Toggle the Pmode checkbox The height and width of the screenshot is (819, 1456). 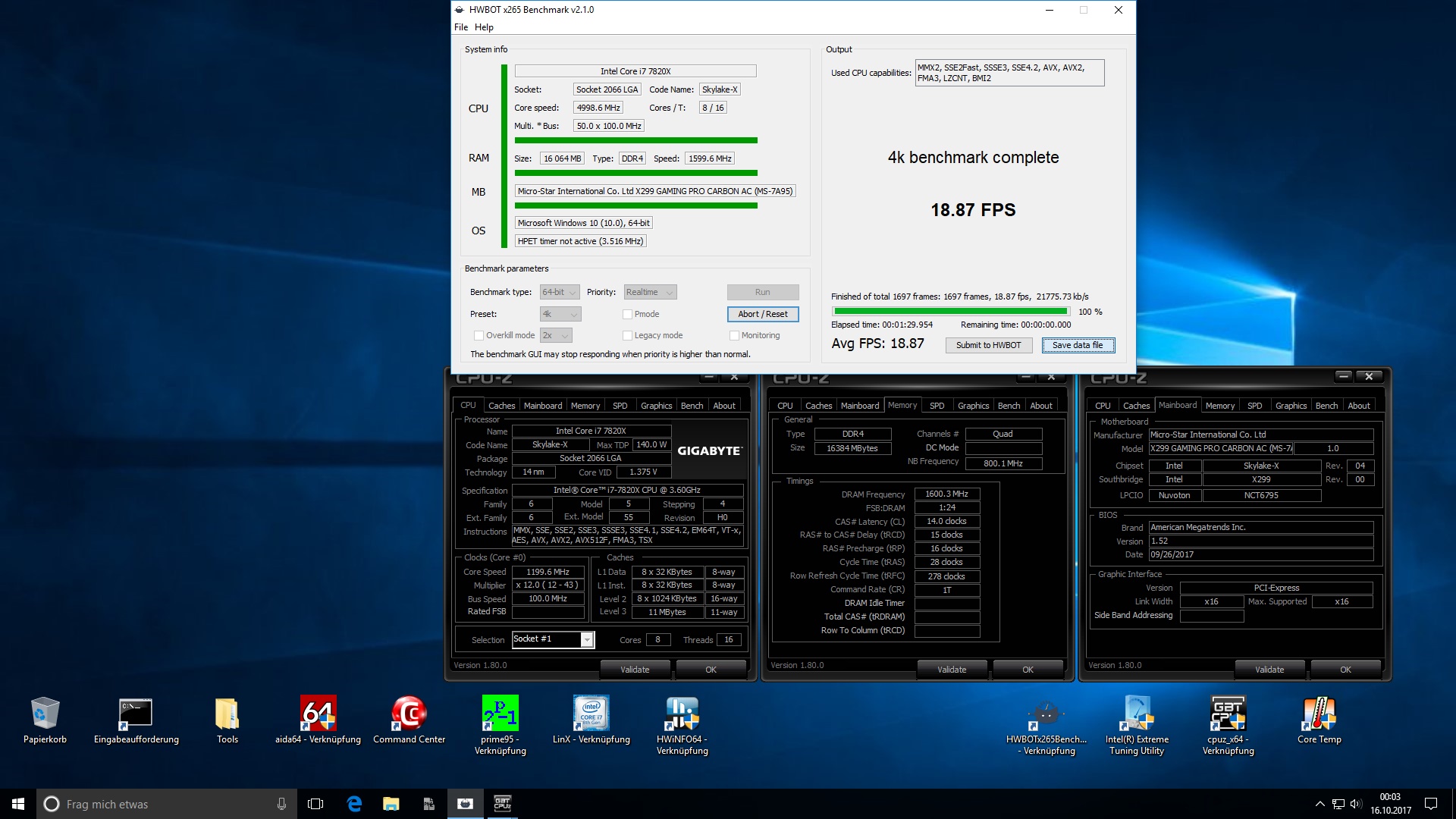pos(627,314)
